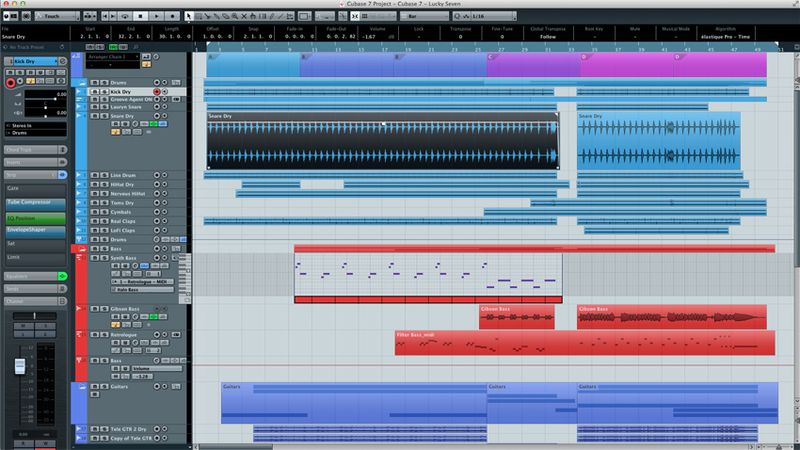This screenshot has width=800, height=450.
Task: Click the EnvelopeShaper strip module
Action: tap(35, 232)
